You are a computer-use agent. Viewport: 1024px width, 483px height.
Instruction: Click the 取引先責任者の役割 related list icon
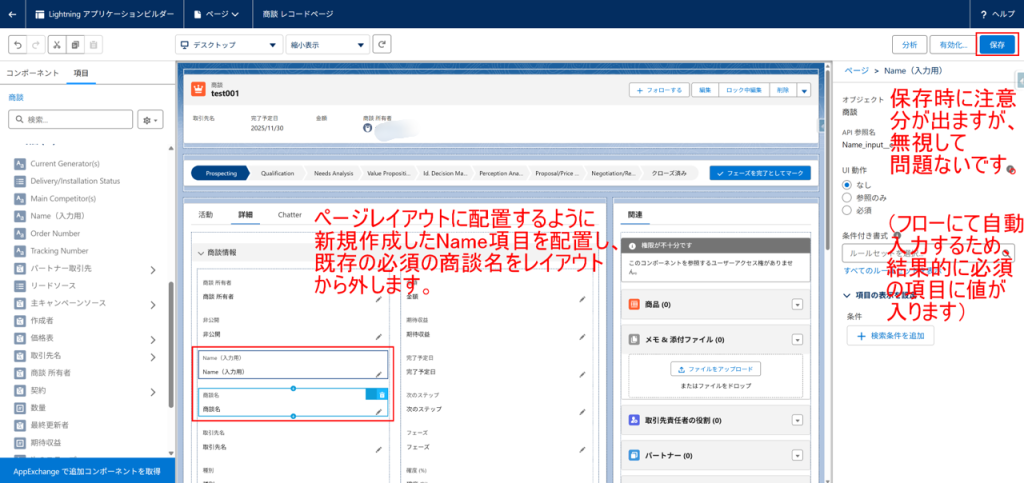[633, 420]
